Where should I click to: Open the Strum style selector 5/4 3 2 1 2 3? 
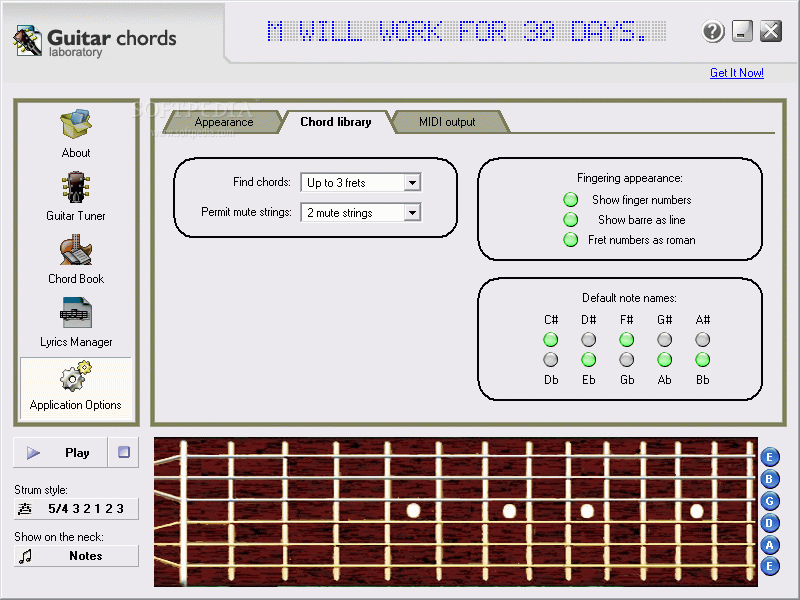click(76, 509)
